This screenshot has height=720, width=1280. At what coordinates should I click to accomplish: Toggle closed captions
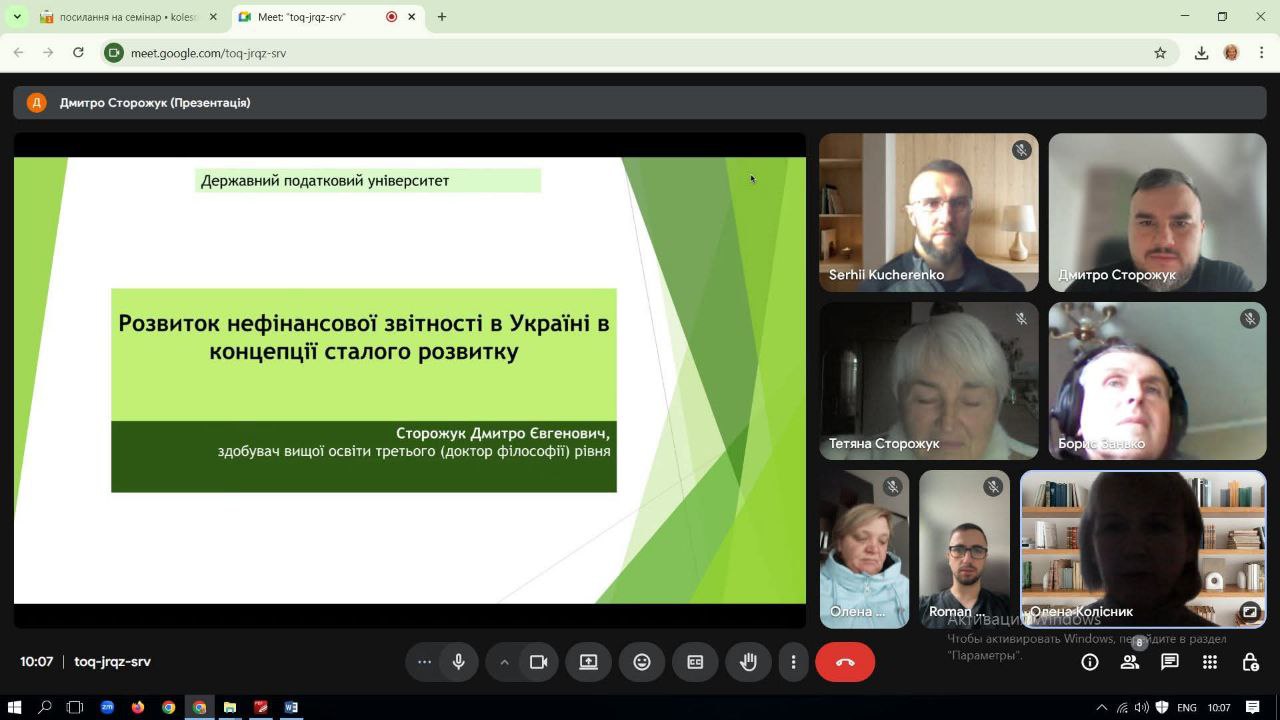(x=695, y=662)
